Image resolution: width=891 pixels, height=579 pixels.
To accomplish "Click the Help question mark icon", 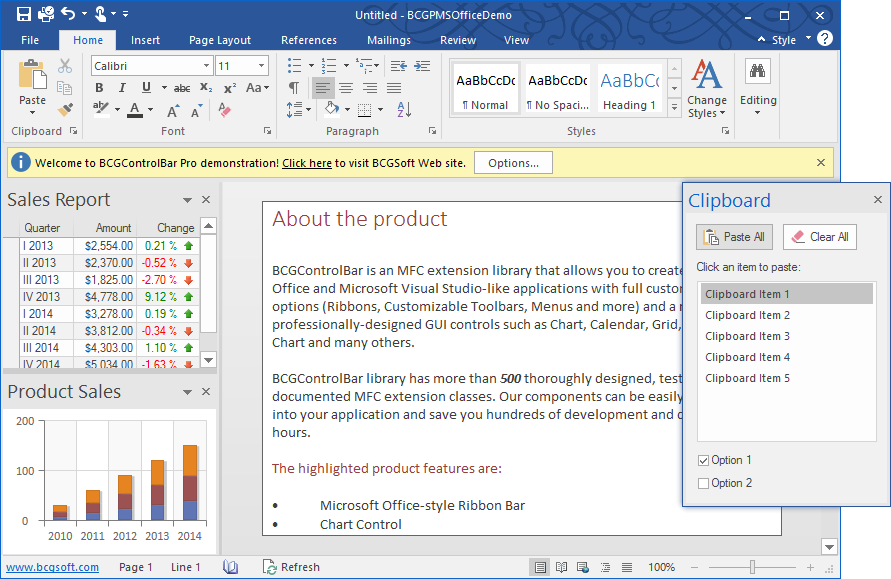I will tap(825, 39).
